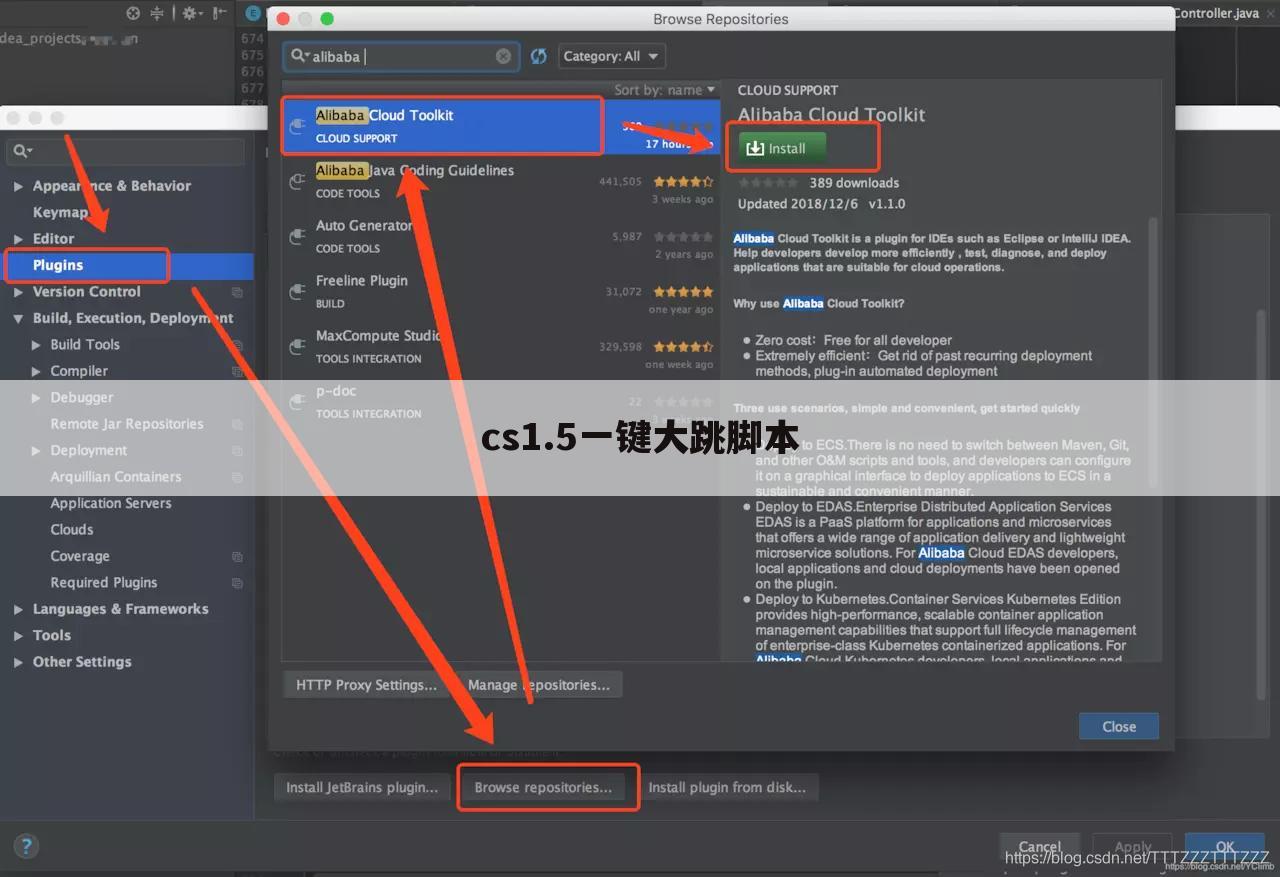Image resolution: width=1280 pixels, height=877 pixels.
Task: Expand the Editor settings node
Action: [18, 239]
